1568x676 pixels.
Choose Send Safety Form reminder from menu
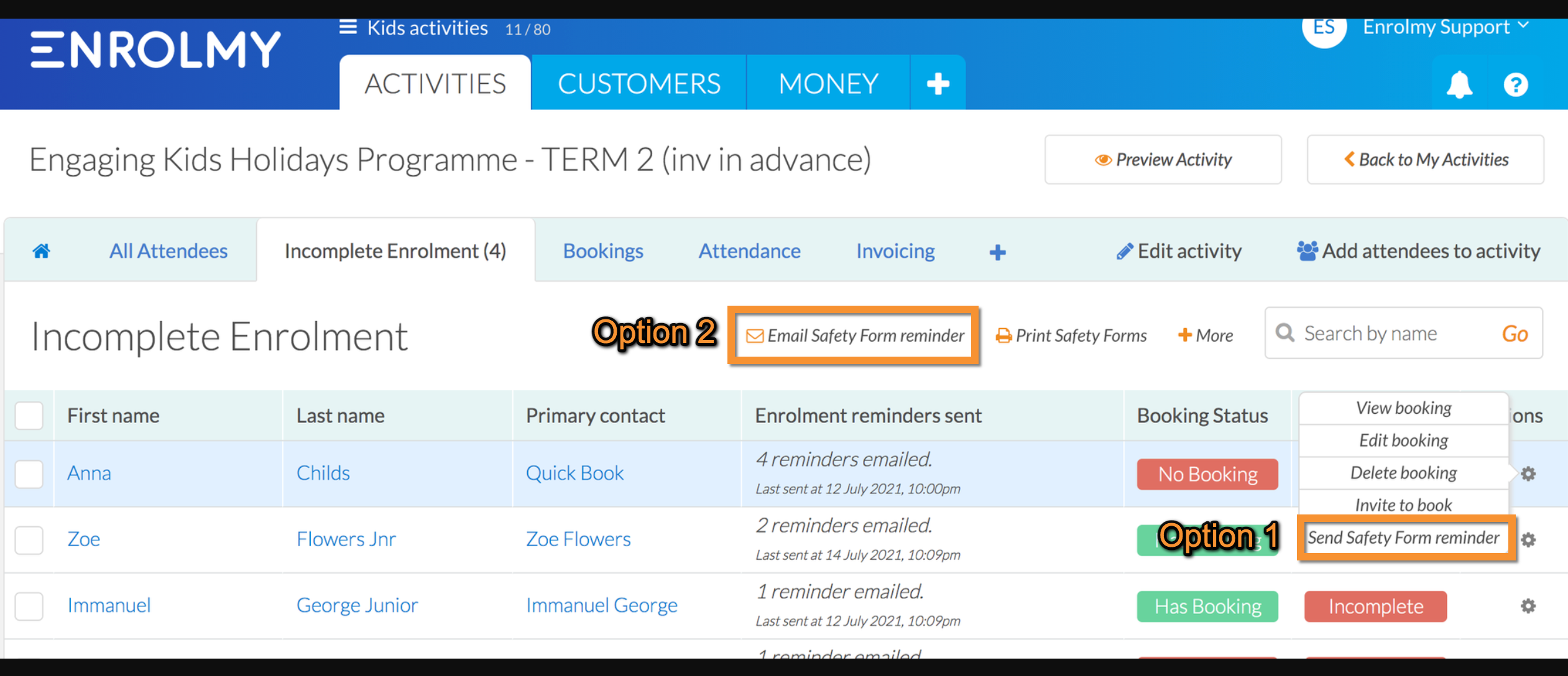pyautogui.click(x=1404, y=537)
